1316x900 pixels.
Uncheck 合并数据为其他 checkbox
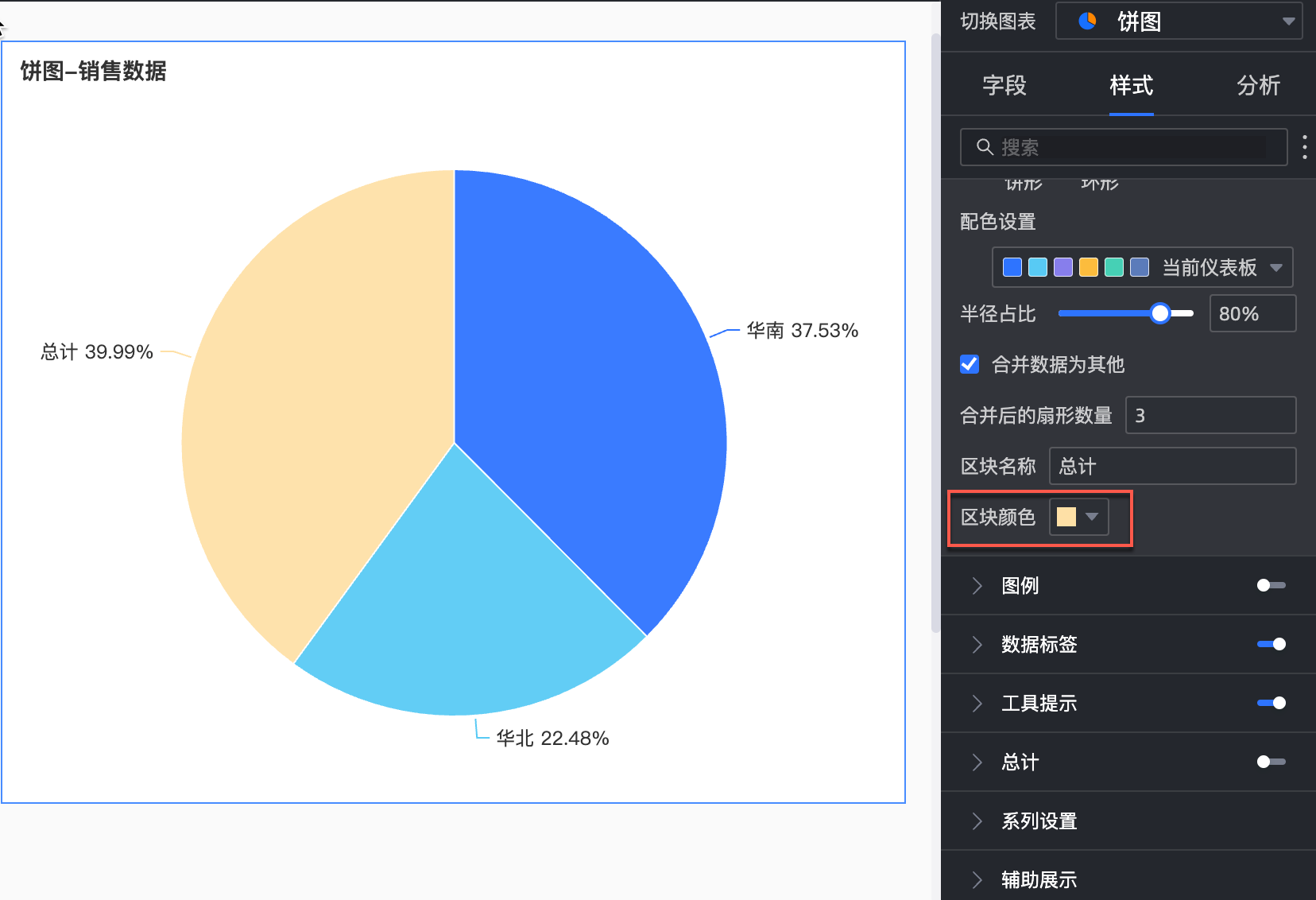click(970, 364)
